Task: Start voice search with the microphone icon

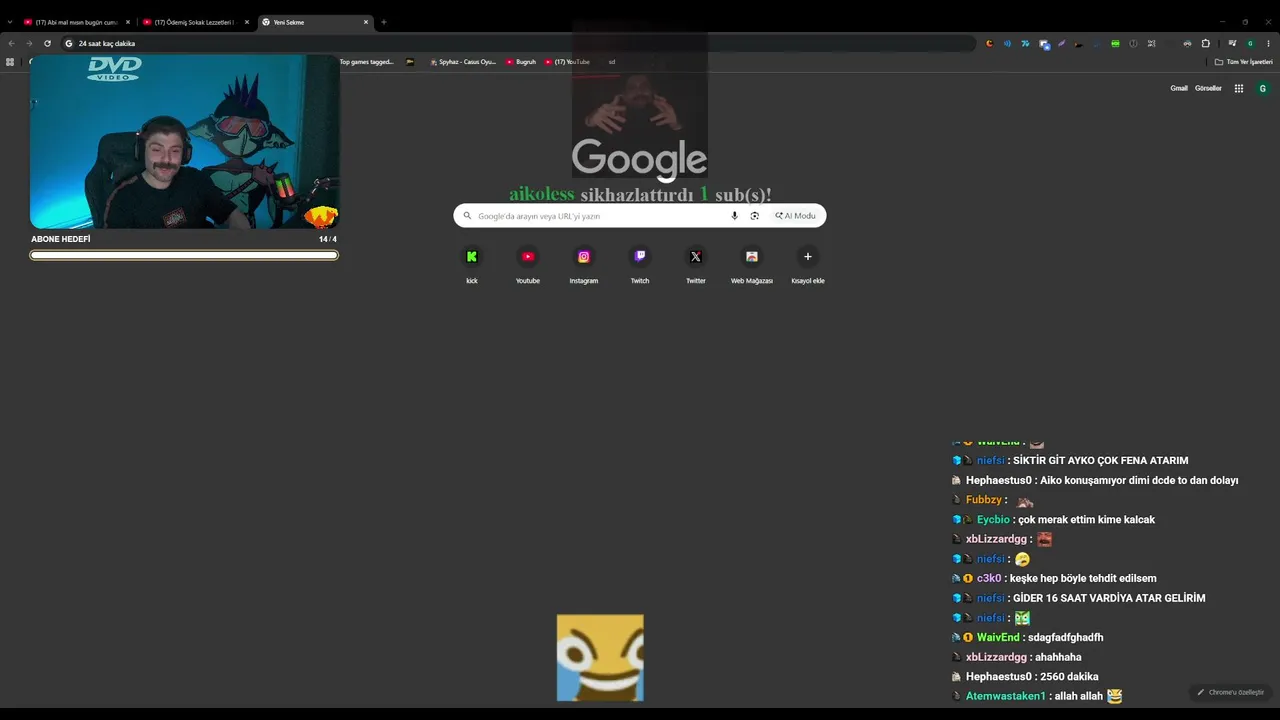Action: click(x=735, y=216)
